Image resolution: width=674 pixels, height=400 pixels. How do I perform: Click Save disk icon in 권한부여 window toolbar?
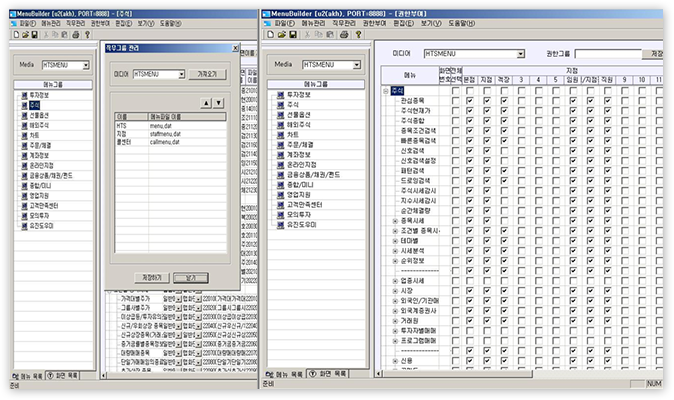click(293, 34)
